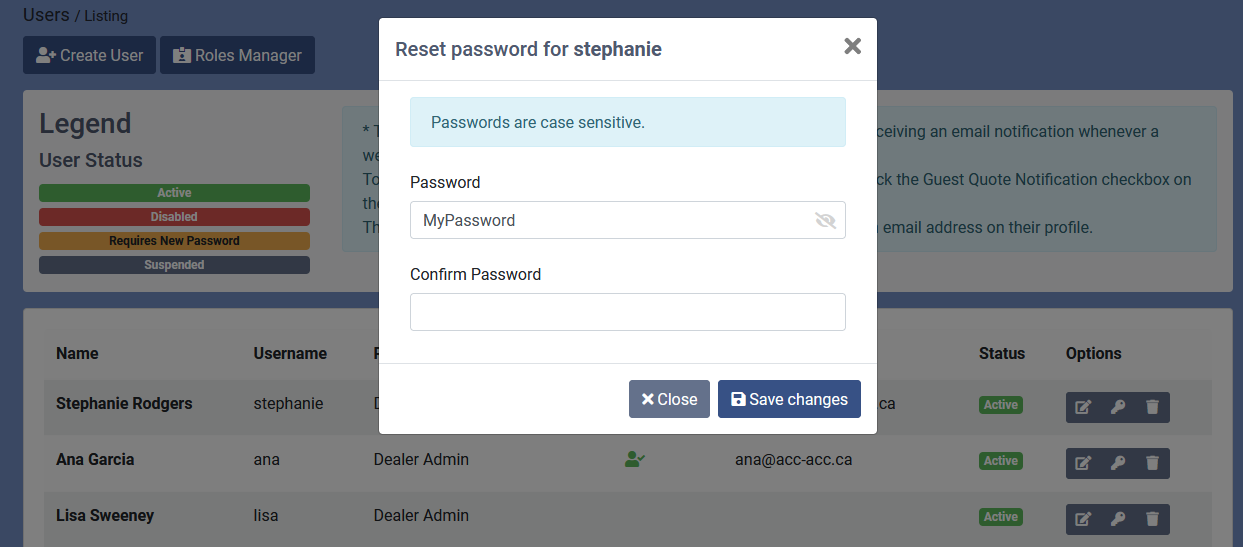Edit Ana Garcia user record icon
The image size is (1243, 547).
click(1083, 463)
